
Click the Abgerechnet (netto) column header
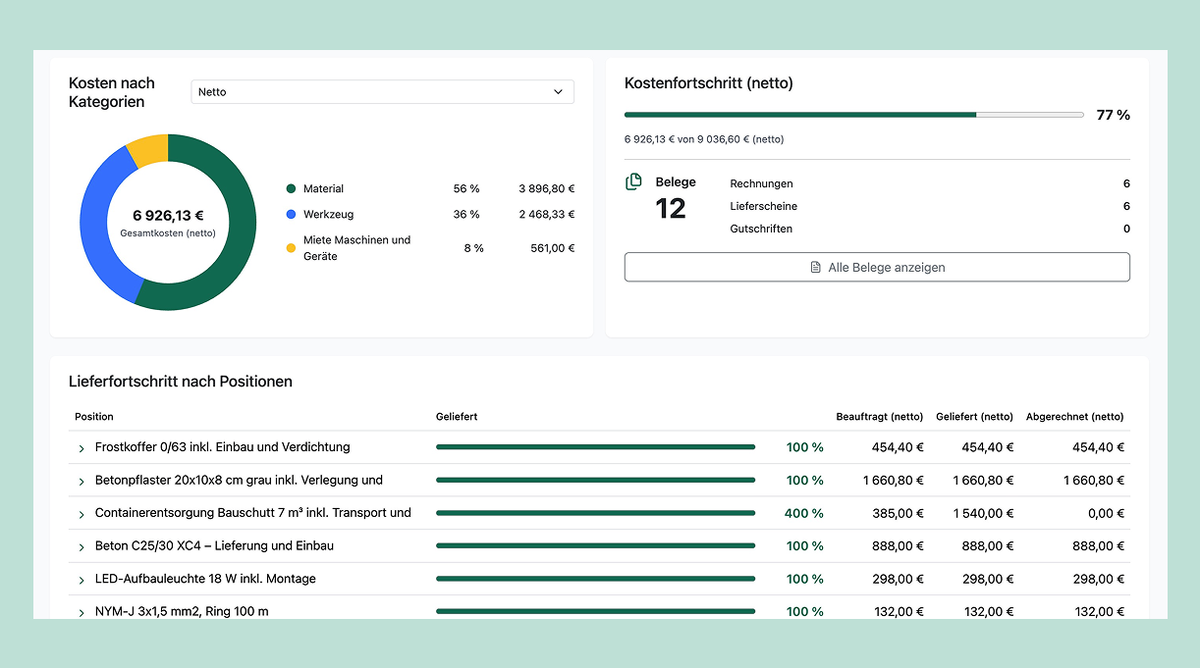(1075, 417)
